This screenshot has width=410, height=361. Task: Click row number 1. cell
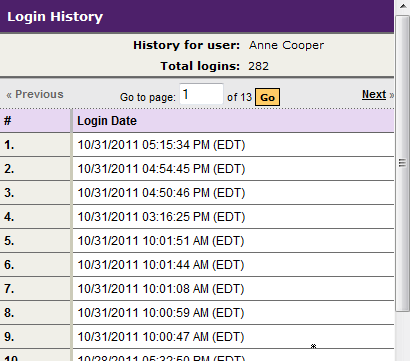(35, 145)
